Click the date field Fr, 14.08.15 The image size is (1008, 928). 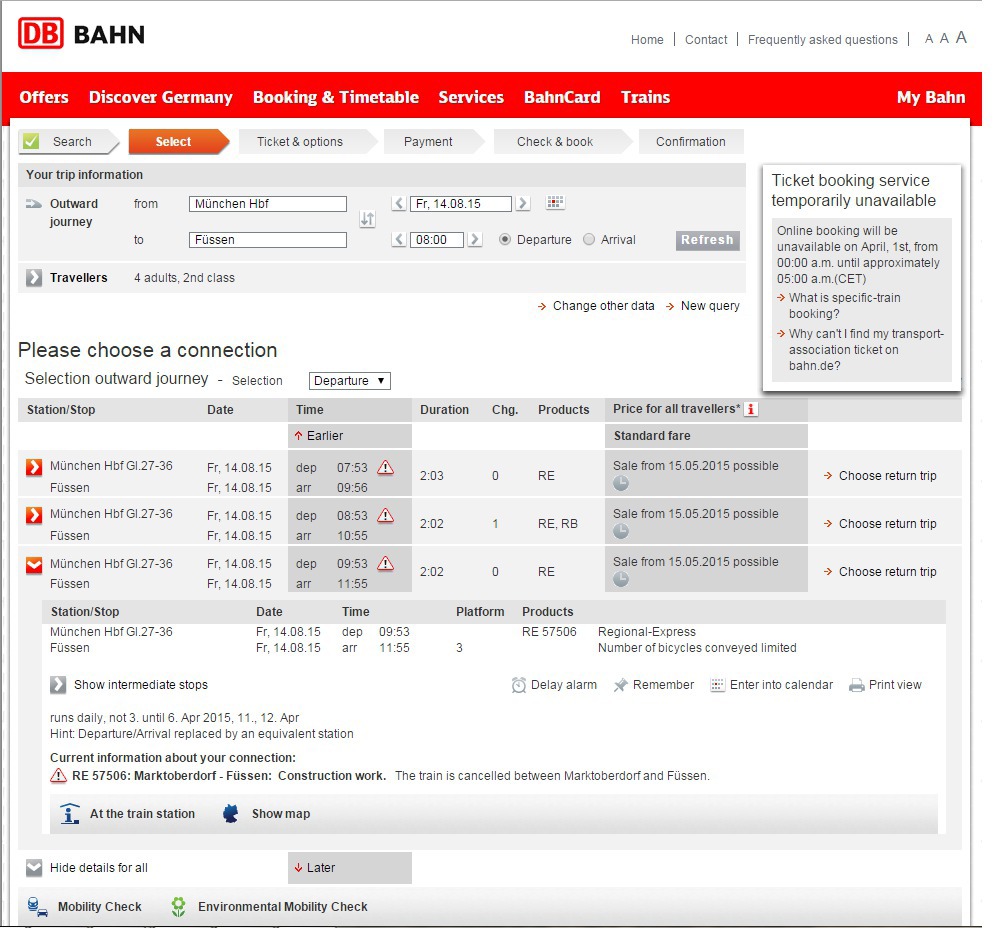[461, 204]
